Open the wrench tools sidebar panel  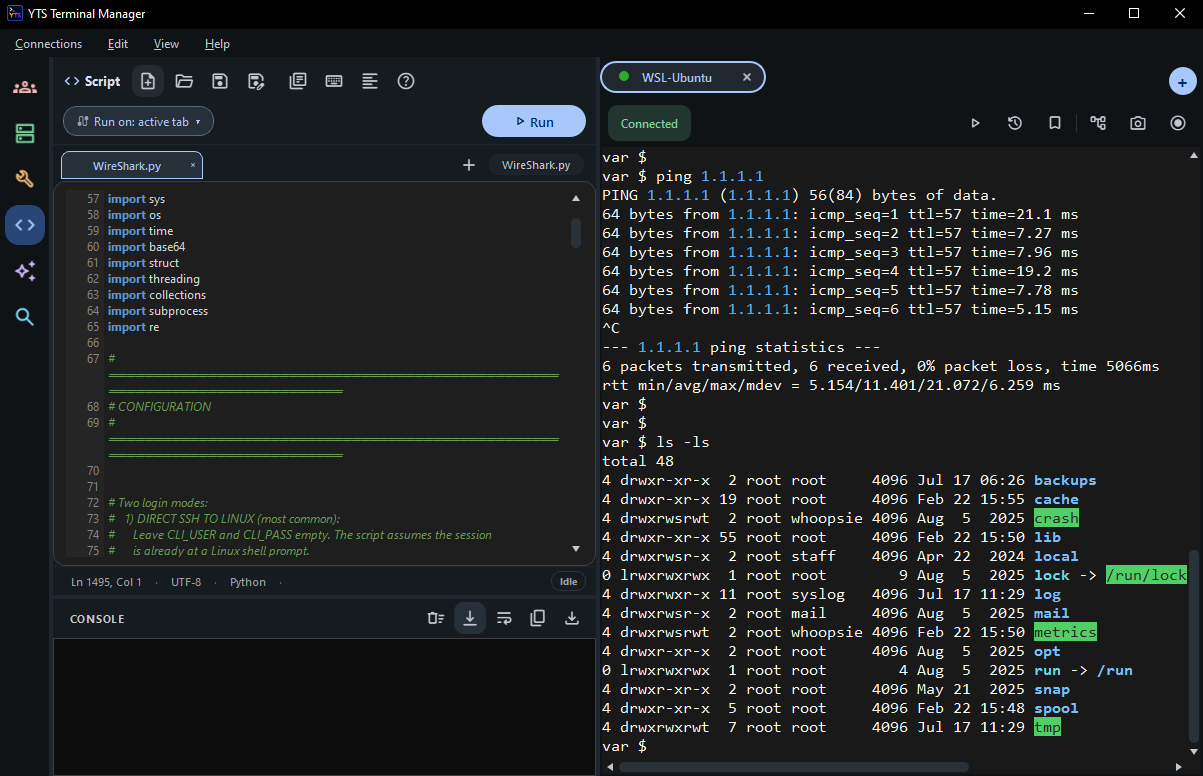click(25, 179)
